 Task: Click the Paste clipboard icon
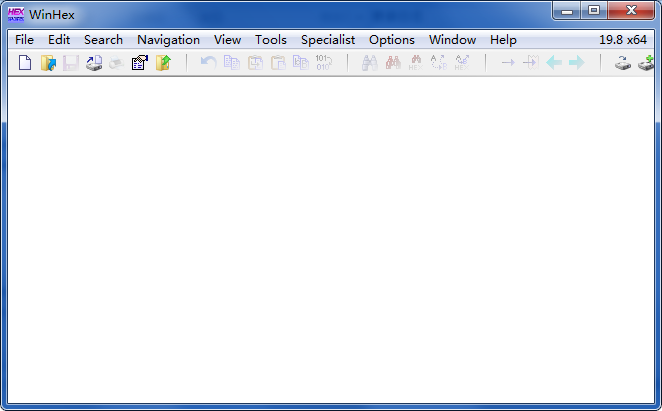tap(278, 63)
